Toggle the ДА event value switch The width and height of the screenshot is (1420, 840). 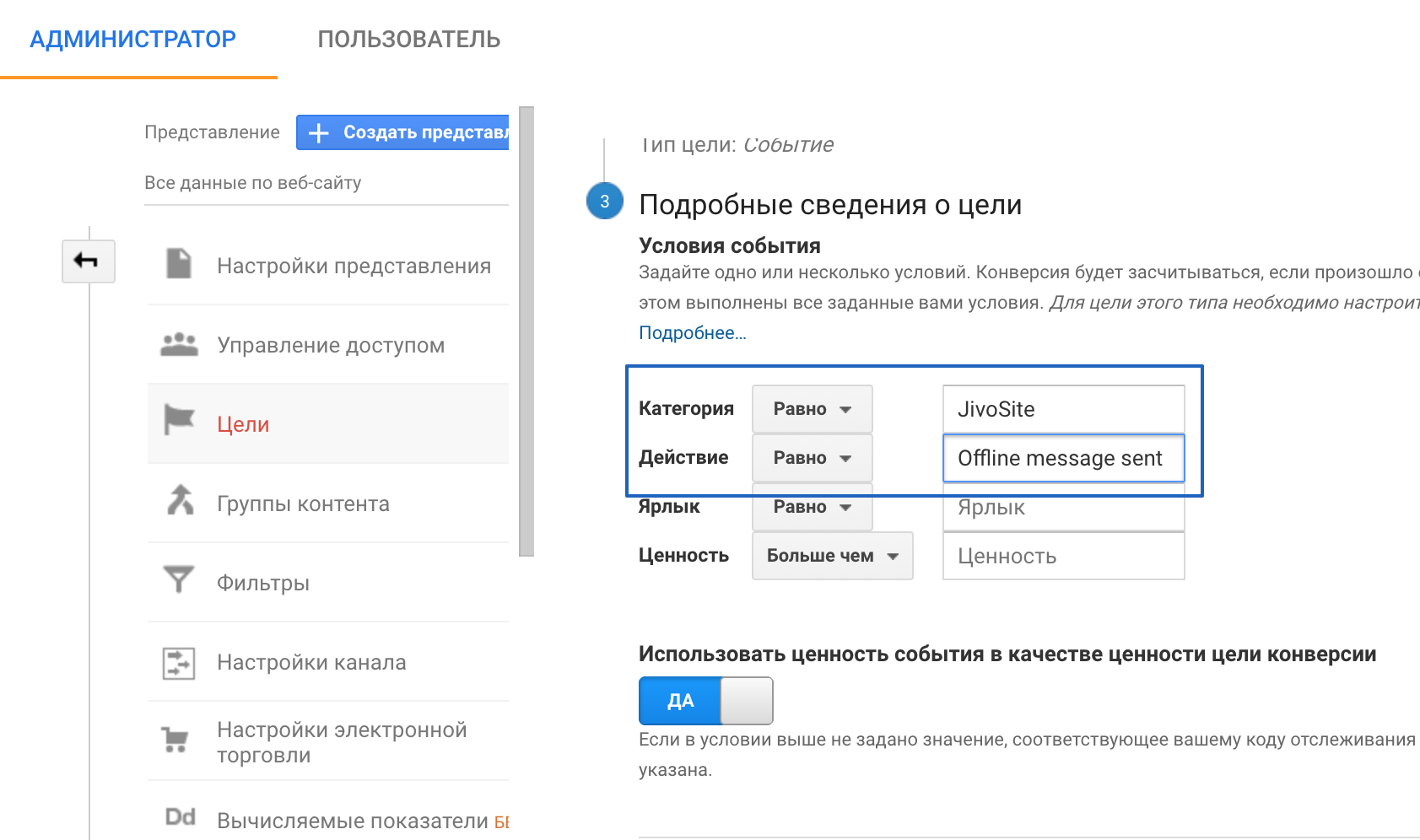[705, 701]
